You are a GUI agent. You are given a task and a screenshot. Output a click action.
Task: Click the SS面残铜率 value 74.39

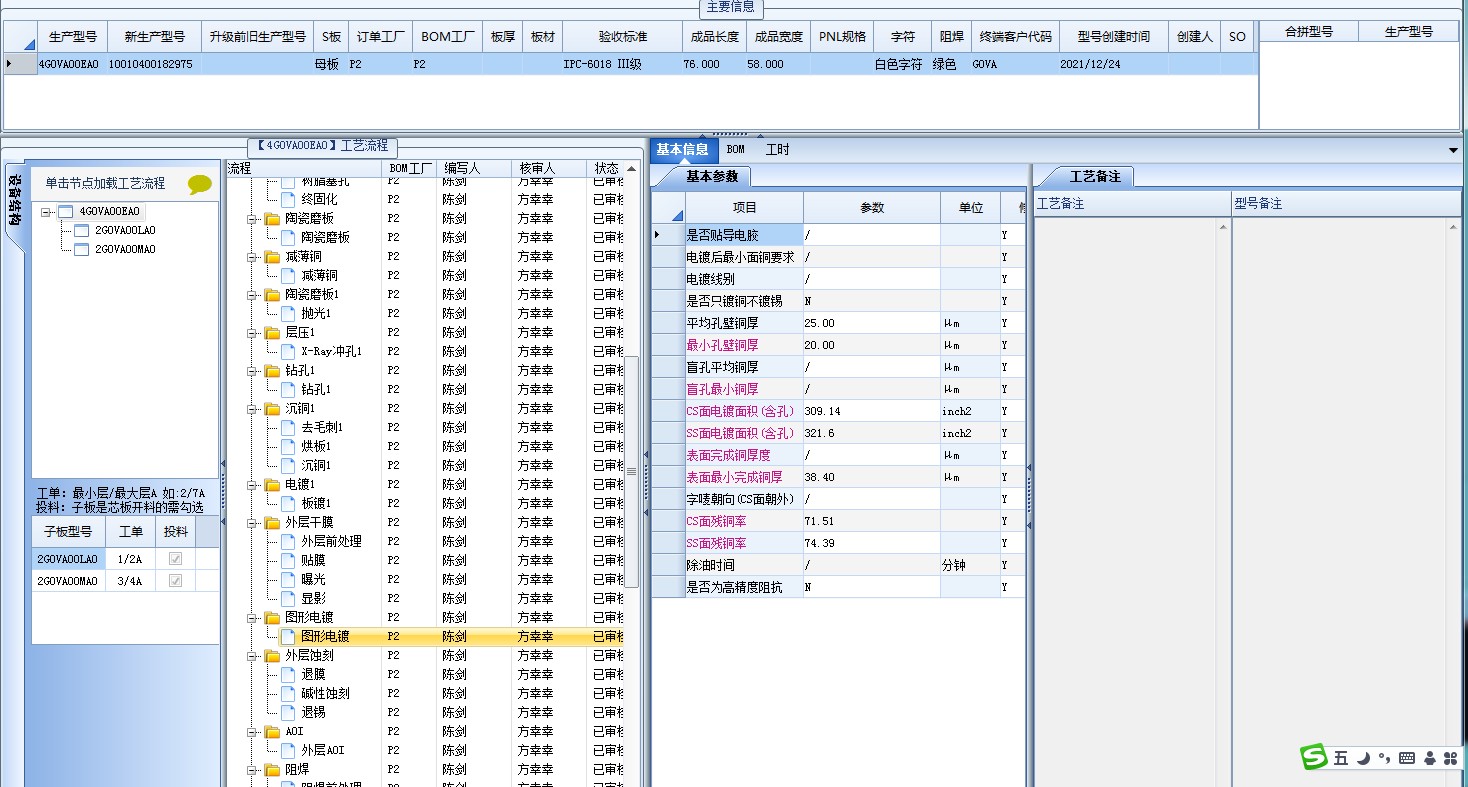(872, 543)
